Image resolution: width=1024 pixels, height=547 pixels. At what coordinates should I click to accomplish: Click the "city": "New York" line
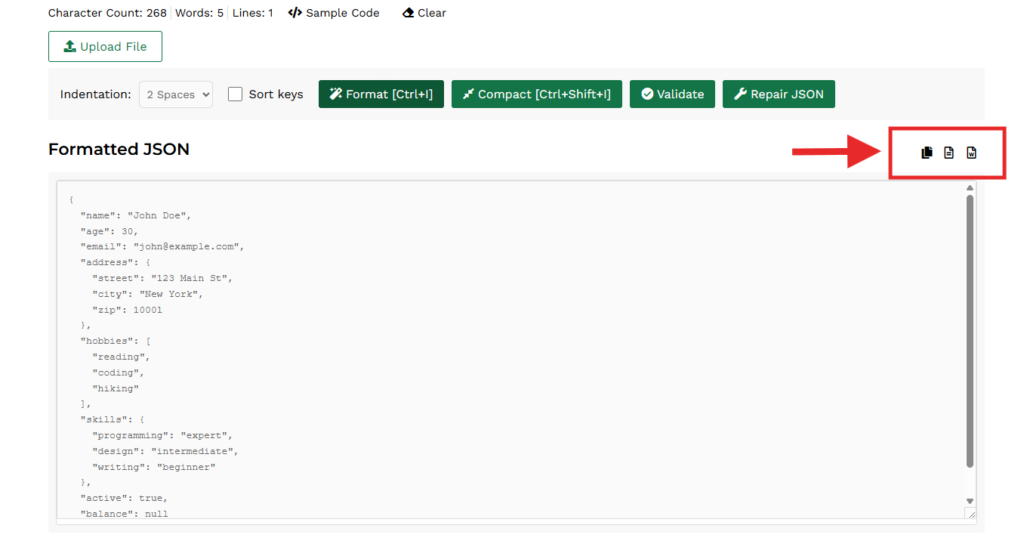tap(148, 294)
